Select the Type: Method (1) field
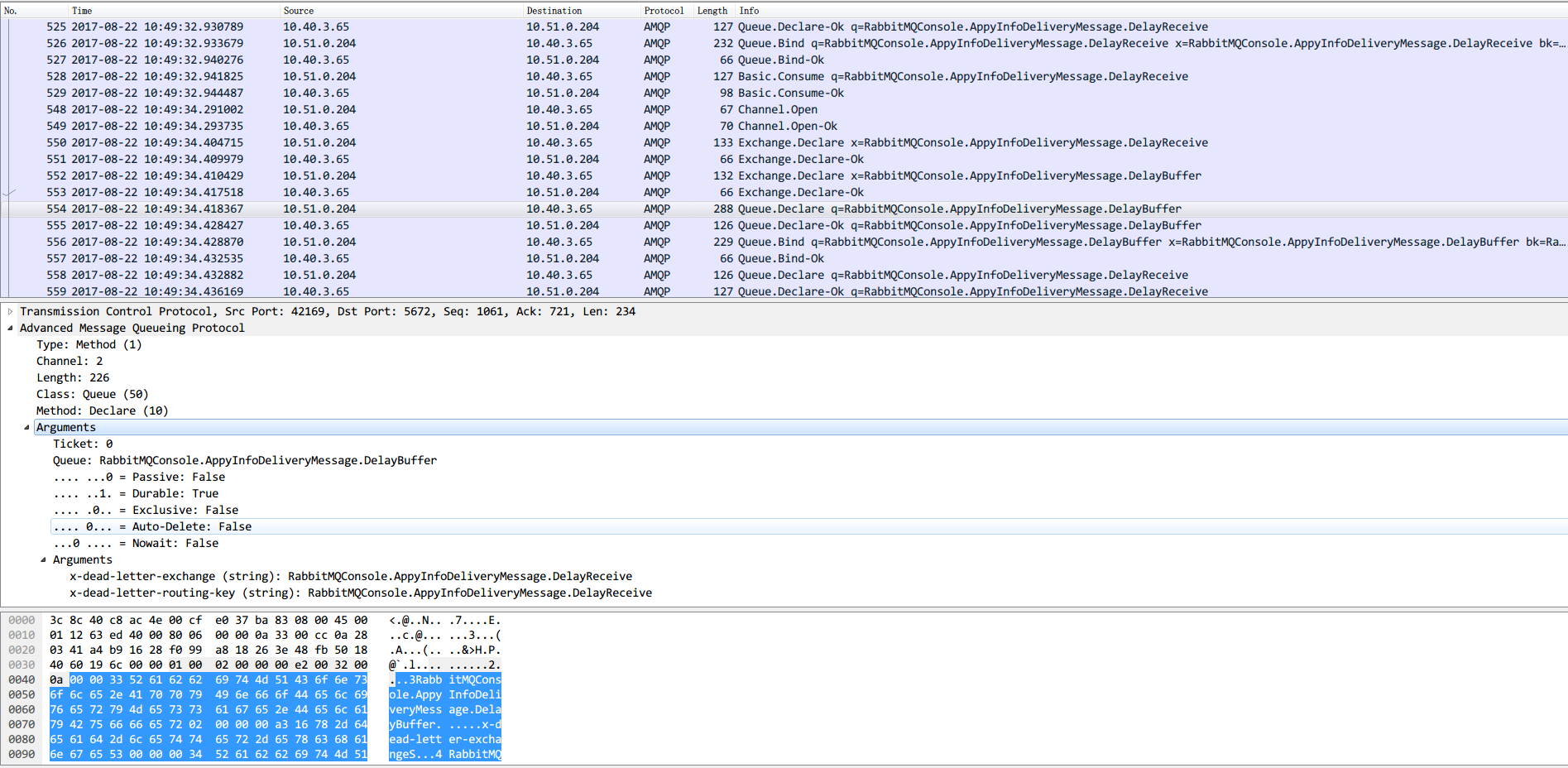The image size is (1568, 768). (89, 345)
